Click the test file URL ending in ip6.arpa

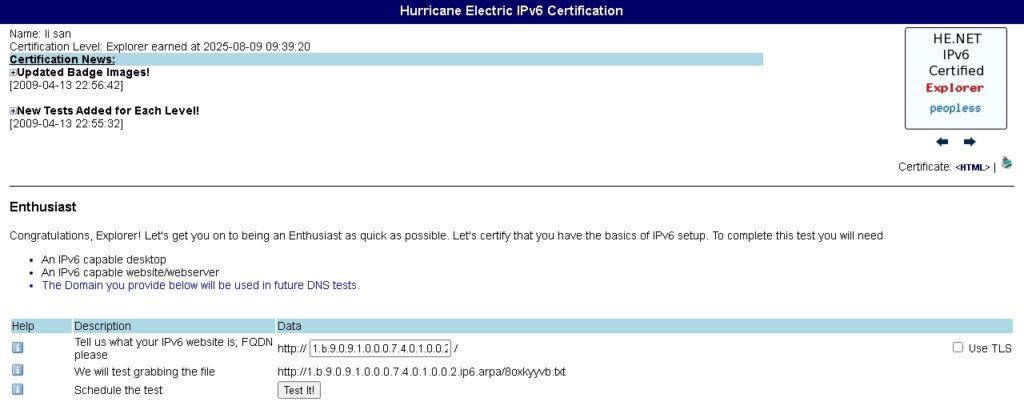pos(421,372)
